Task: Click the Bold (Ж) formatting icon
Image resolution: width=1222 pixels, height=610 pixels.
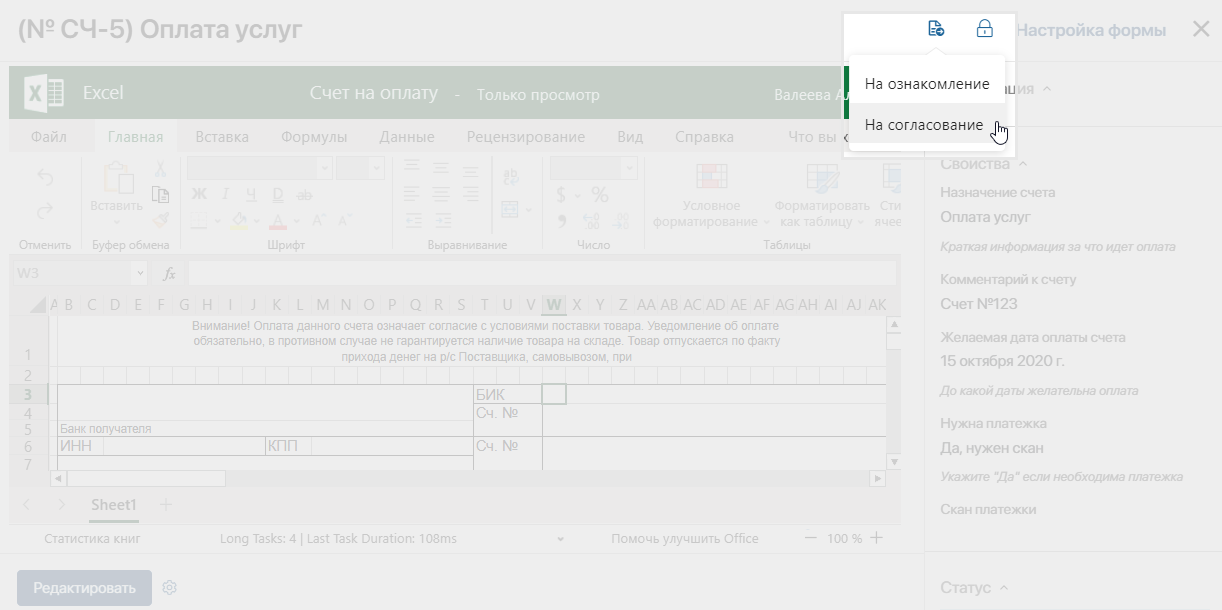Action: coord(199,194)
